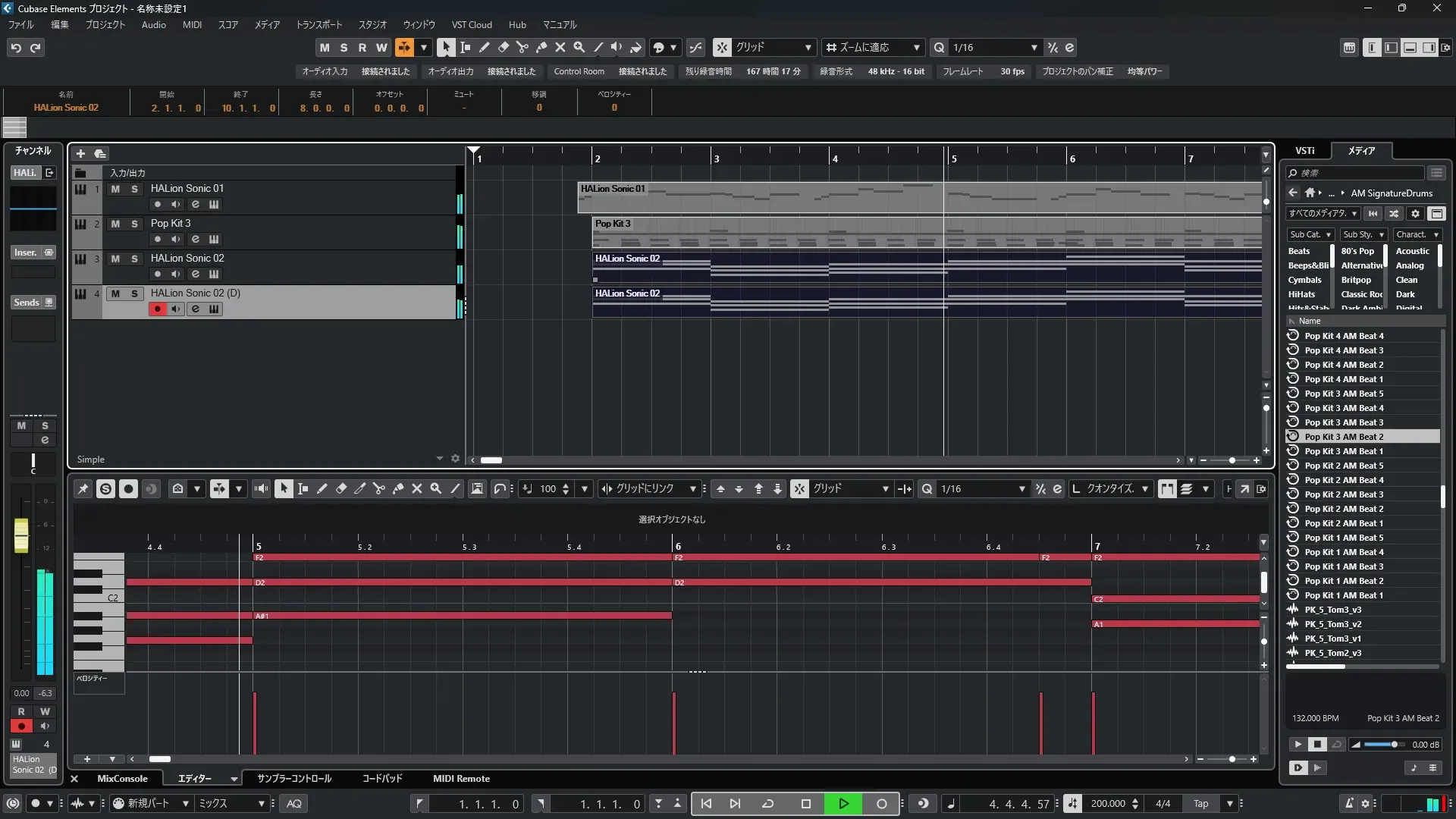
Task: Click the Add Track plus icon
Action: 80,153
